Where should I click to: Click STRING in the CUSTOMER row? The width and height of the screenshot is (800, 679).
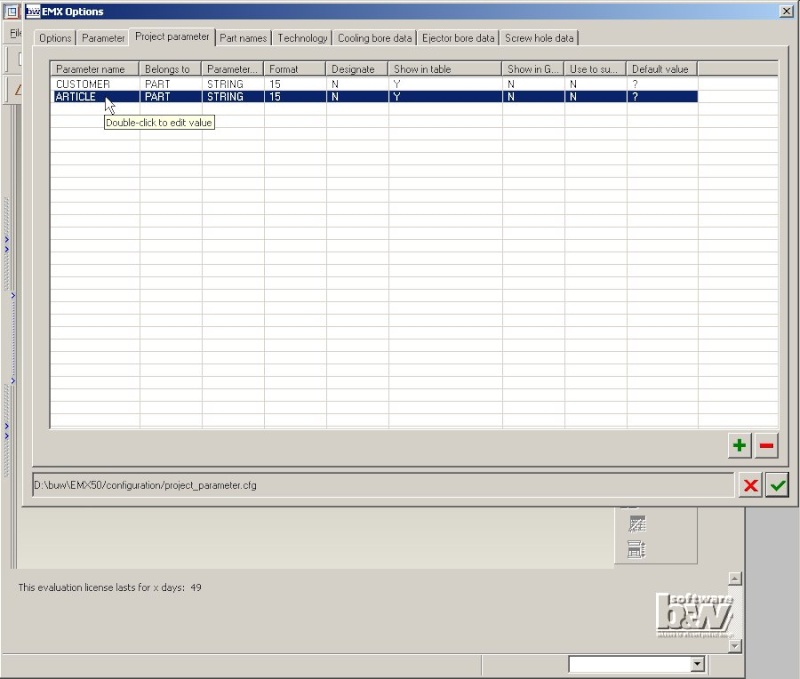coord(225,84)
